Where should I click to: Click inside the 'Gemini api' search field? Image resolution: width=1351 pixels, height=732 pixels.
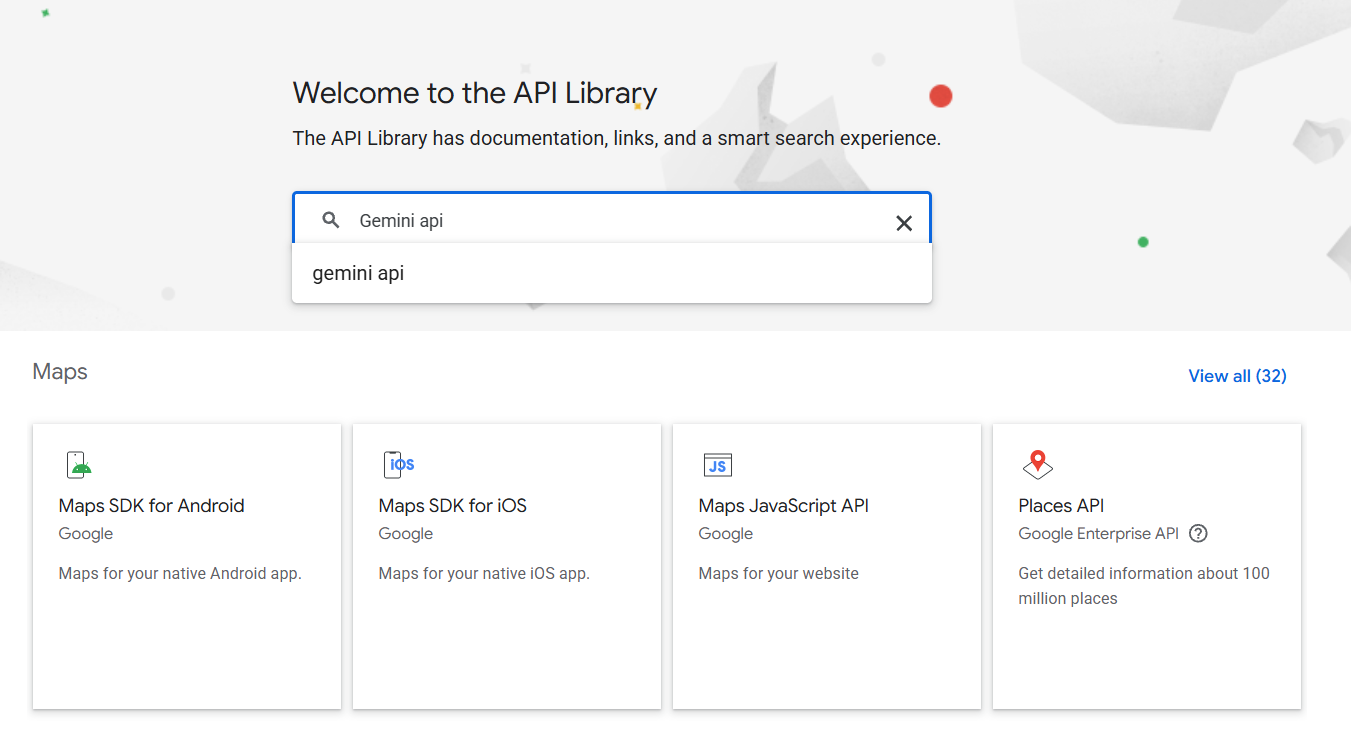tap(600, 221)
